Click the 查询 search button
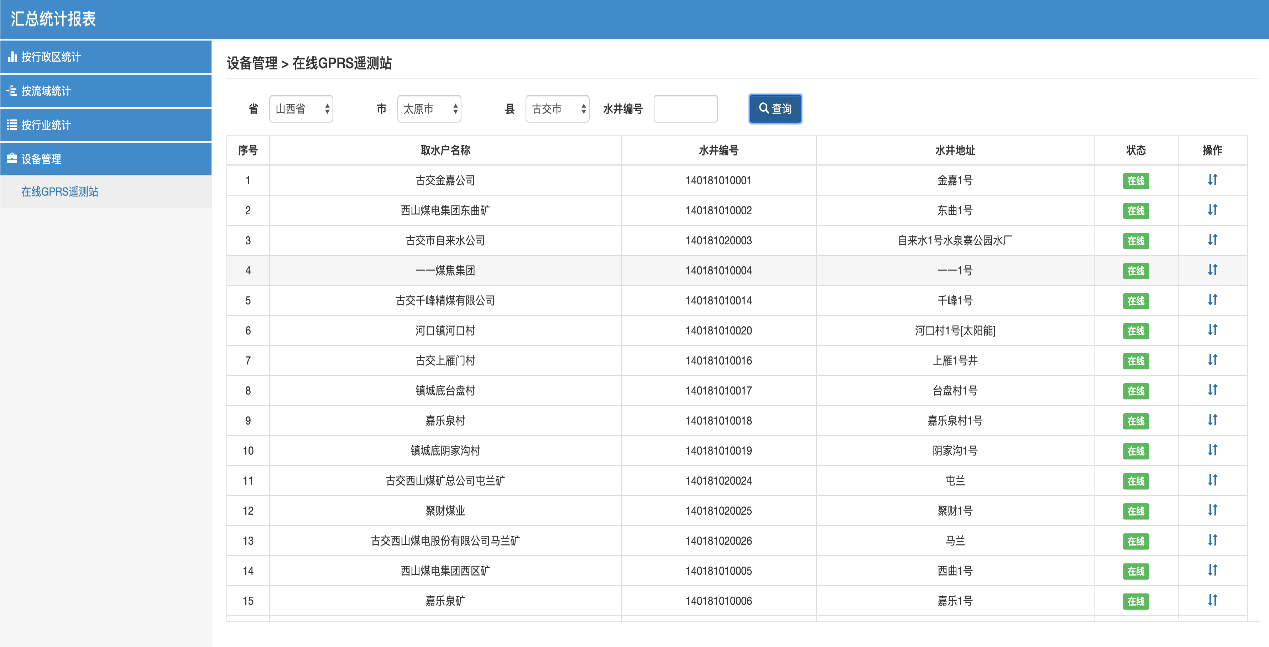The height and width of the screenshot is (647, 1269). coord(775,109)
